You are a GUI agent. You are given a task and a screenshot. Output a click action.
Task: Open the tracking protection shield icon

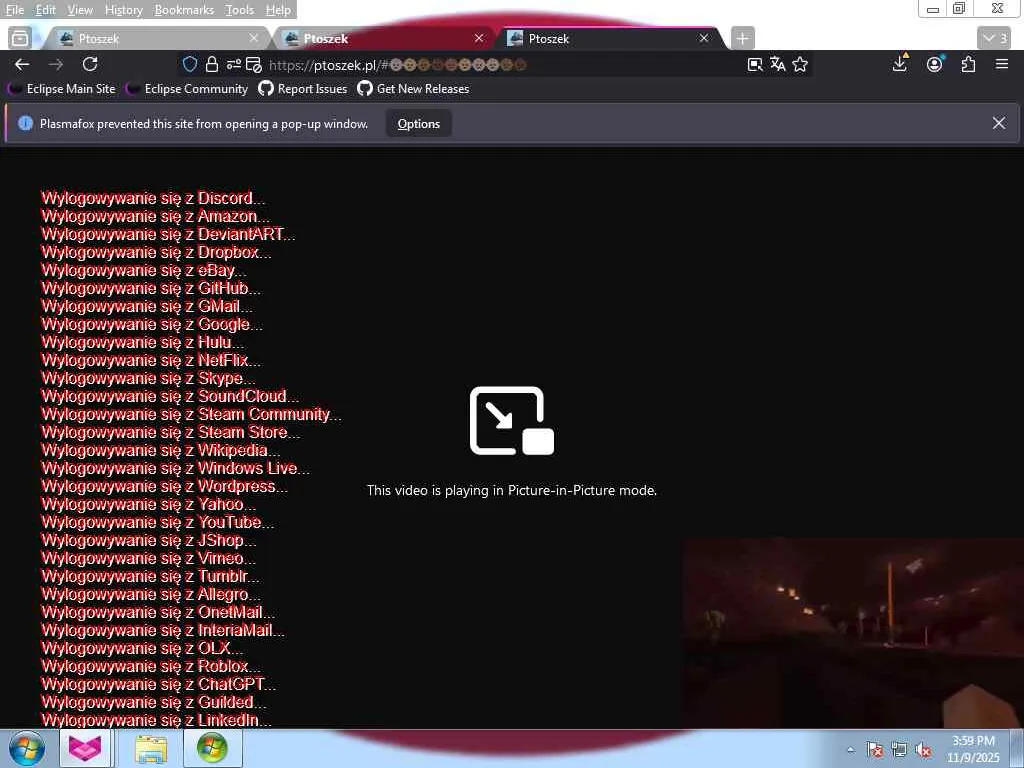coord(190,64)
